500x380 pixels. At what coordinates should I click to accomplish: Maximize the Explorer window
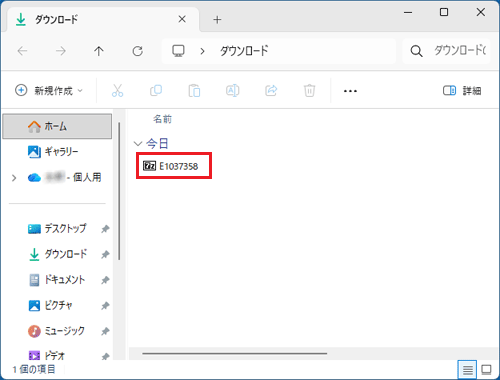click(x=444, y=13)
